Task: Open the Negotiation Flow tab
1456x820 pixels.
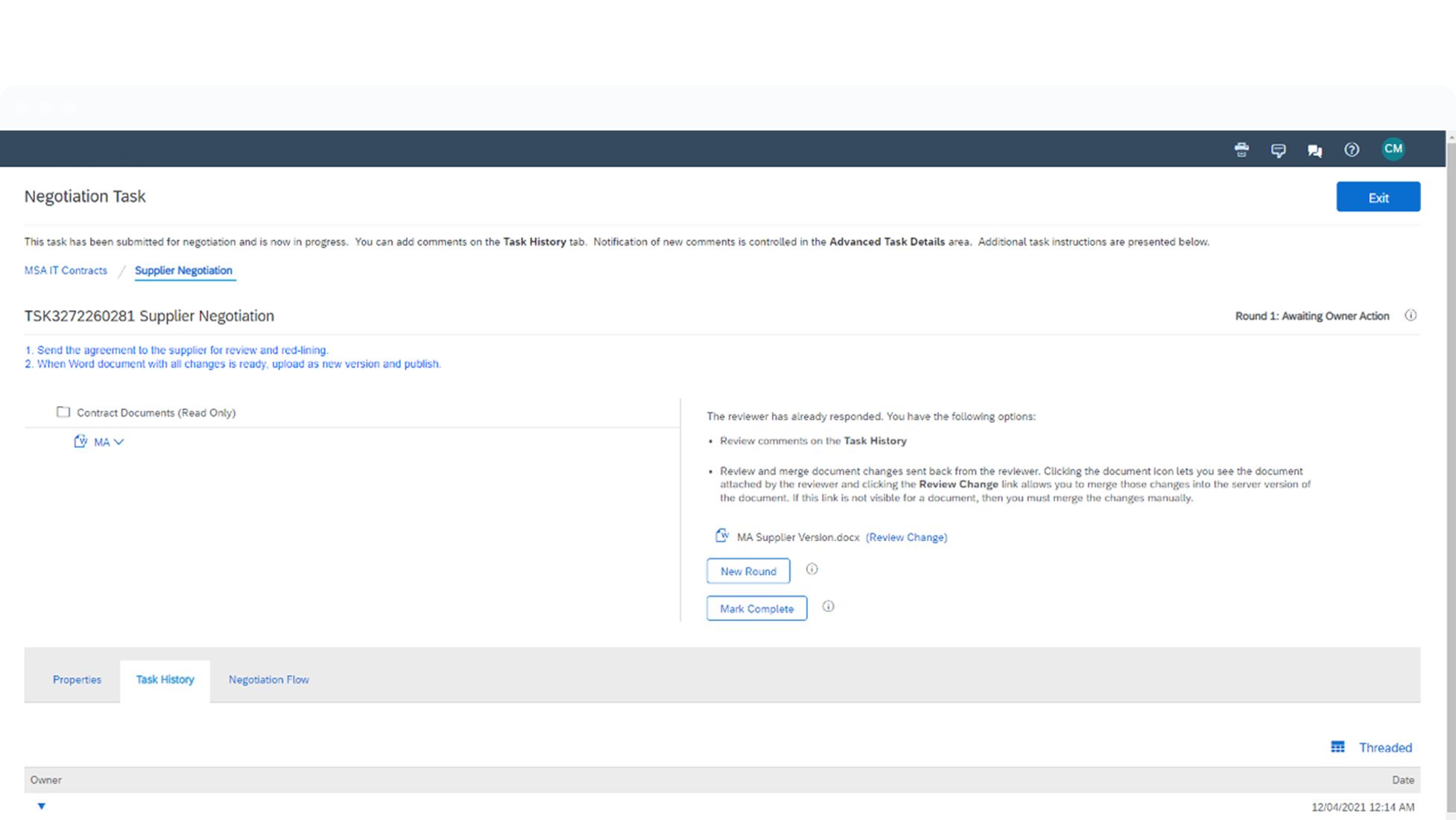Action: [x=268, y=680]
